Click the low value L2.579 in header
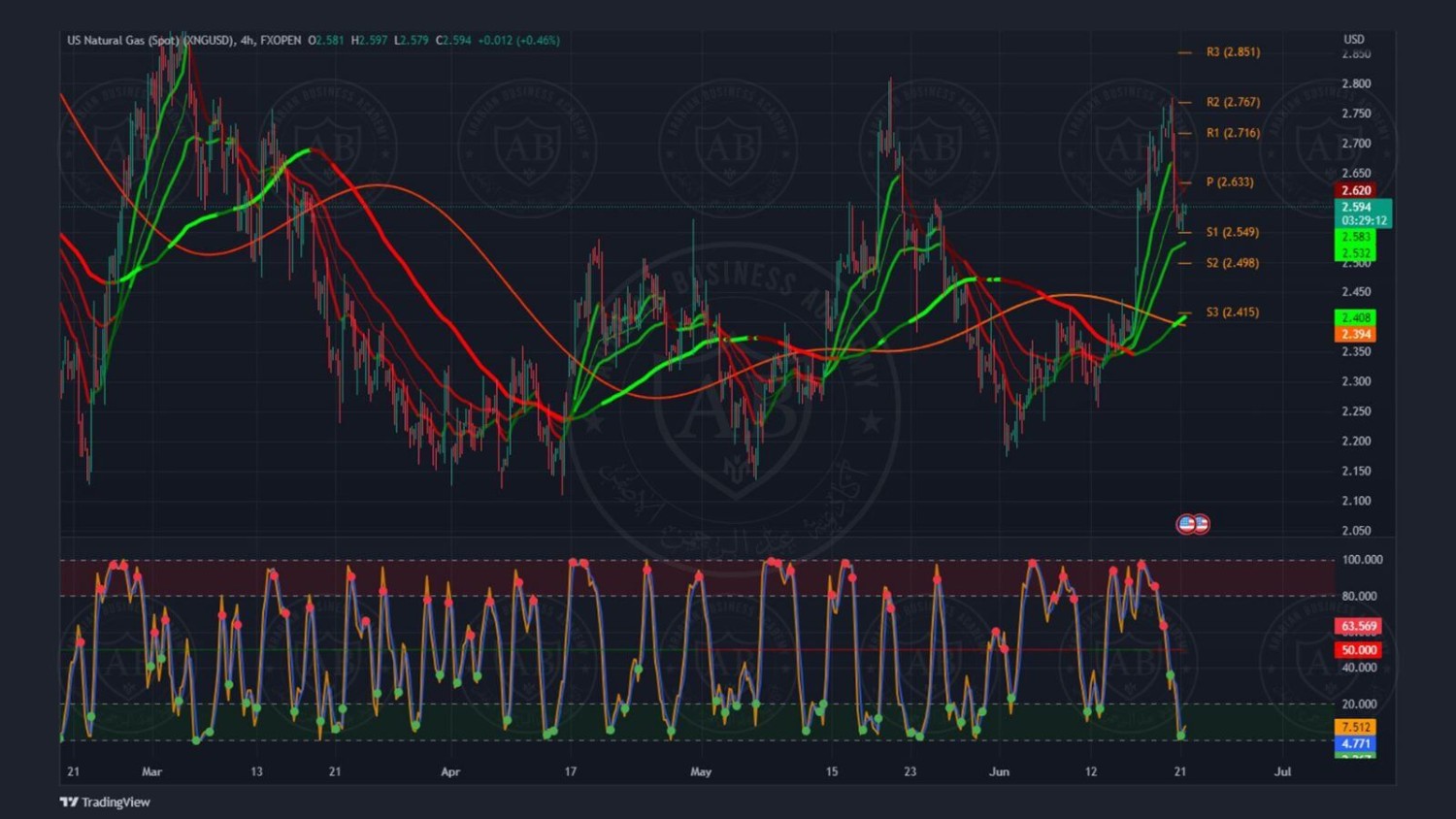Viewport: 1456px width, 819px height. pos(411,40)
